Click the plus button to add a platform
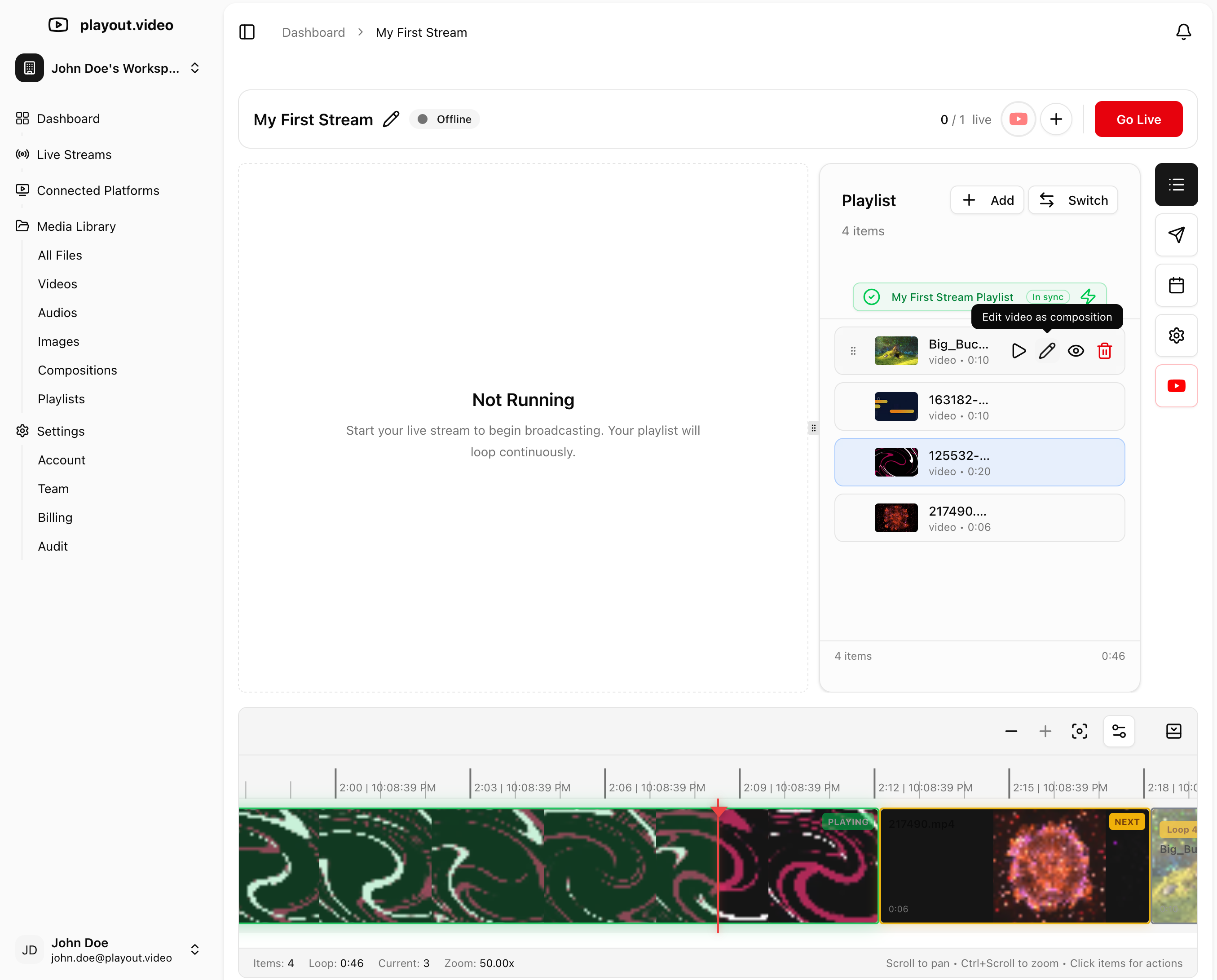 tap(1056, 119)
